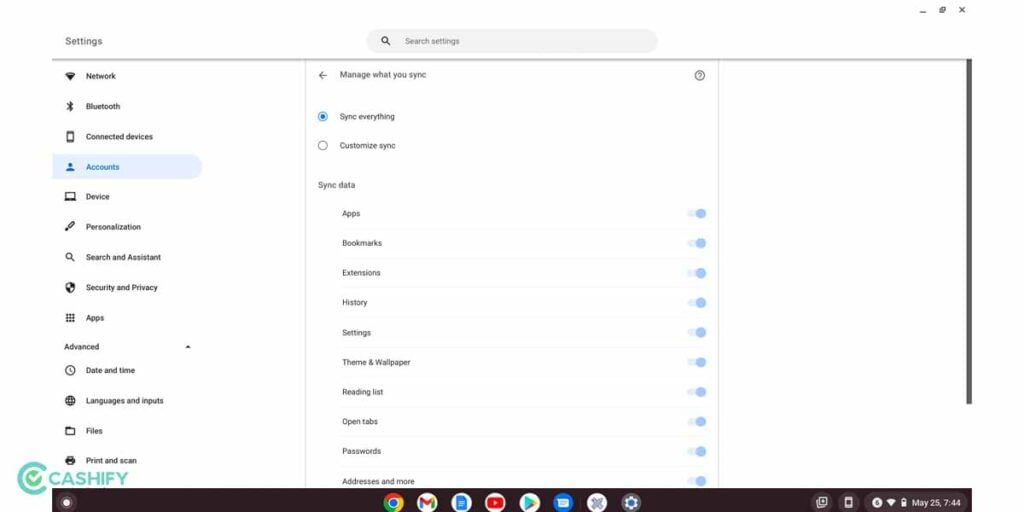1024x512 pixels.
Task: Click the Personalization brush icon
Action: point(70,227)
